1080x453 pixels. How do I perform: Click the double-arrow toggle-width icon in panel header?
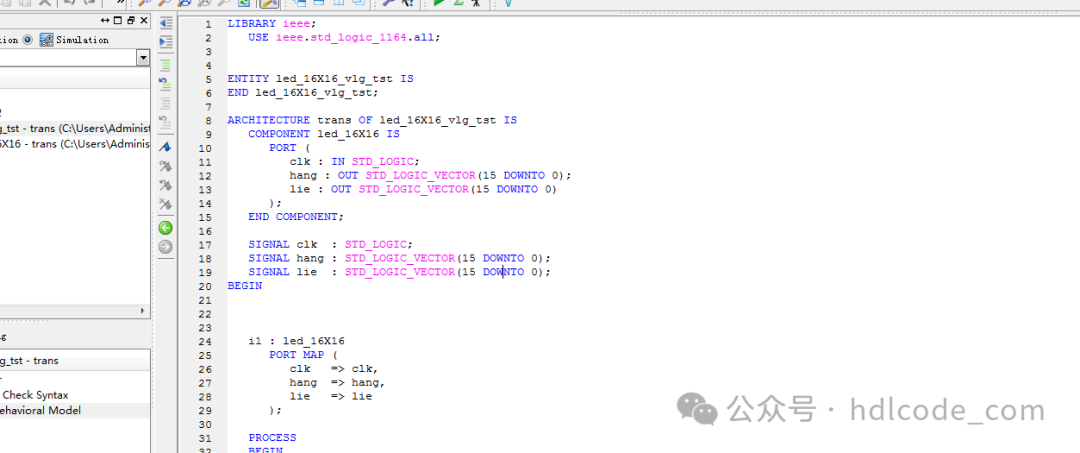point(105,21)
